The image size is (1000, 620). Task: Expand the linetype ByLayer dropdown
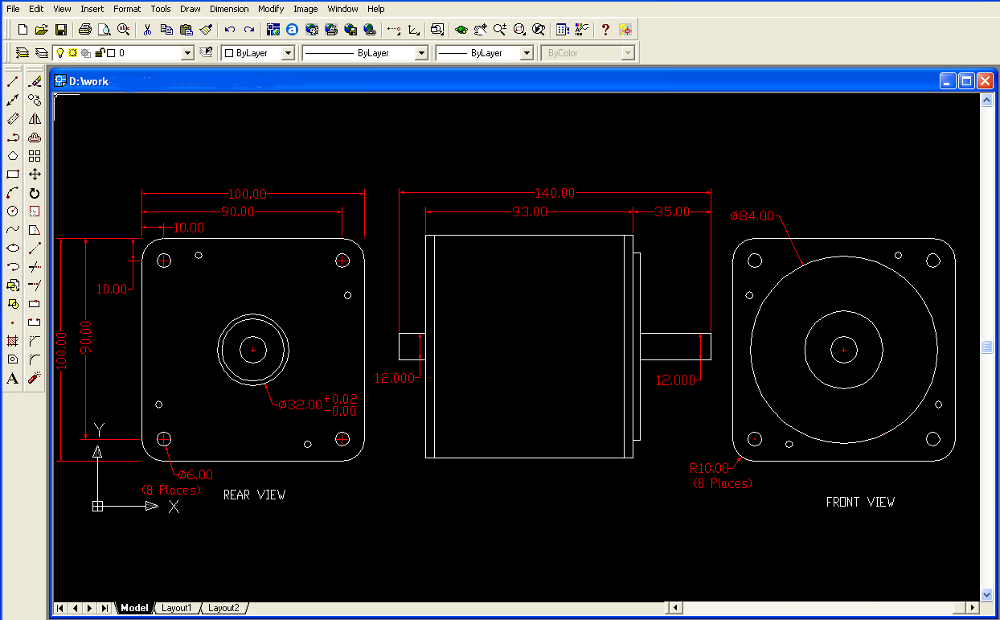(x=422, y=53)
